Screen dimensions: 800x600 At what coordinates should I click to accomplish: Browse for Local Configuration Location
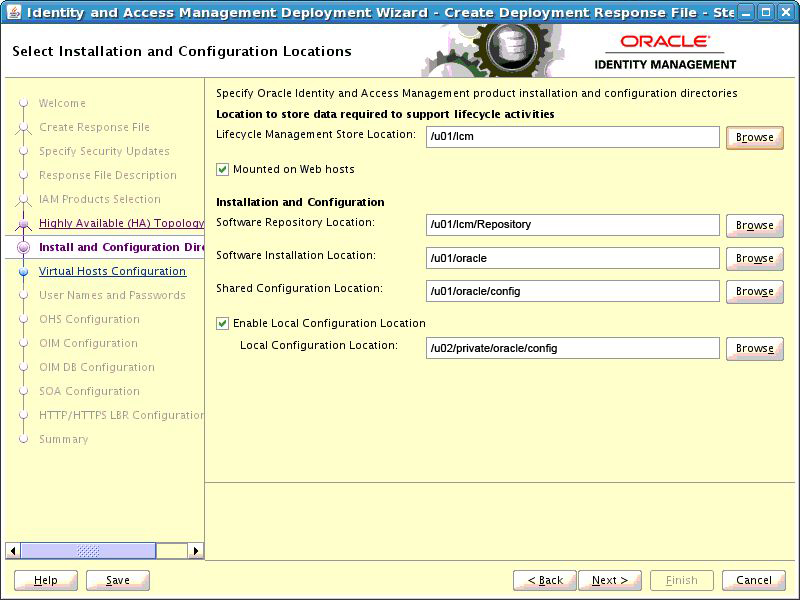point(755,348)
